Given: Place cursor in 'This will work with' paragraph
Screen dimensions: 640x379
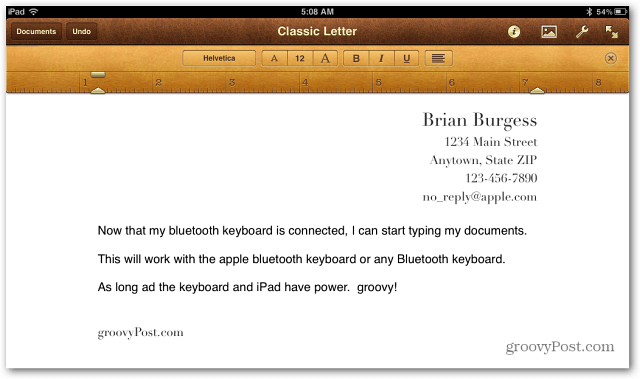Looking at the screenshot, I should [x=301, y=259].
